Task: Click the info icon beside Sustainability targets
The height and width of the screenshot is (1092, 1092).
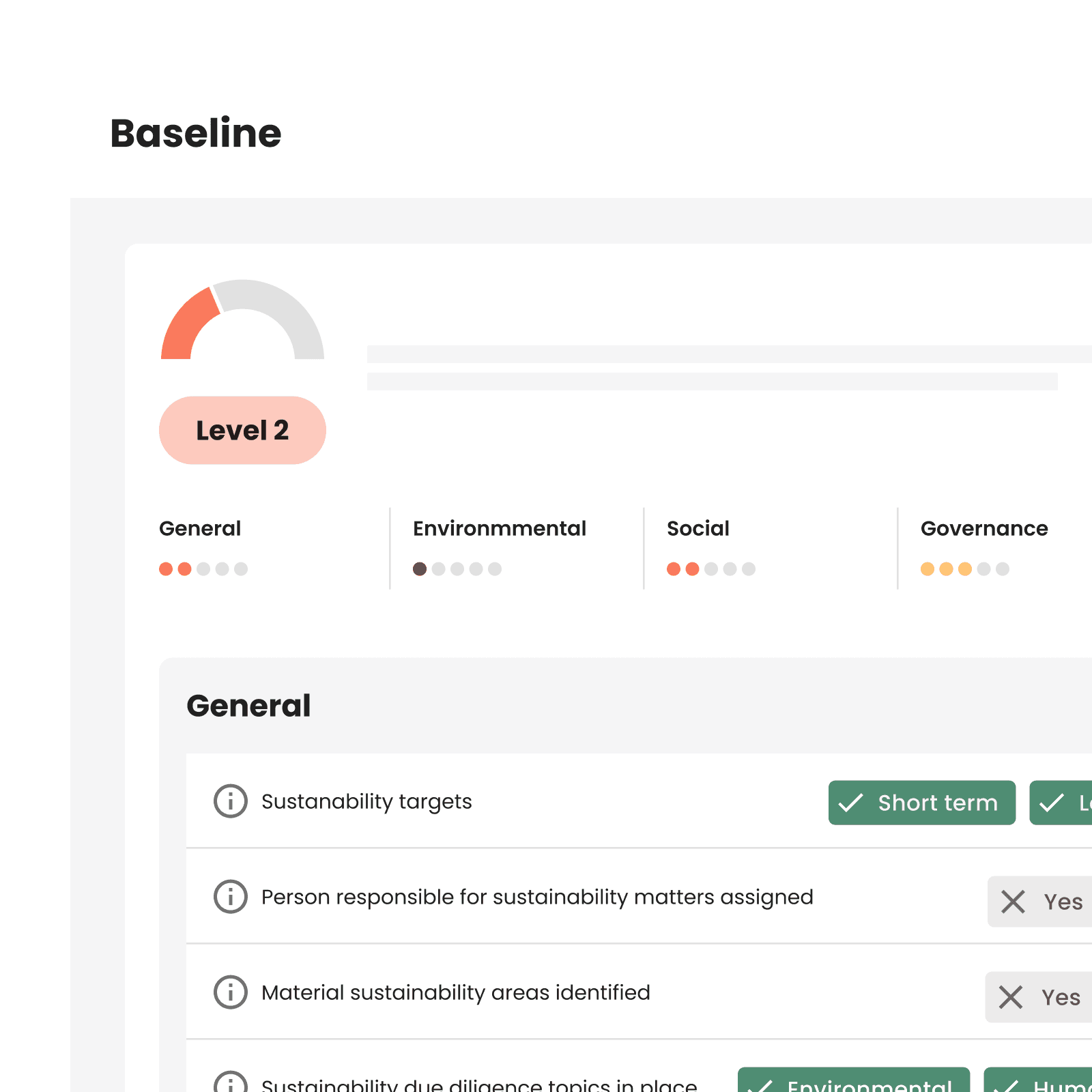Action: click(231, 802)
